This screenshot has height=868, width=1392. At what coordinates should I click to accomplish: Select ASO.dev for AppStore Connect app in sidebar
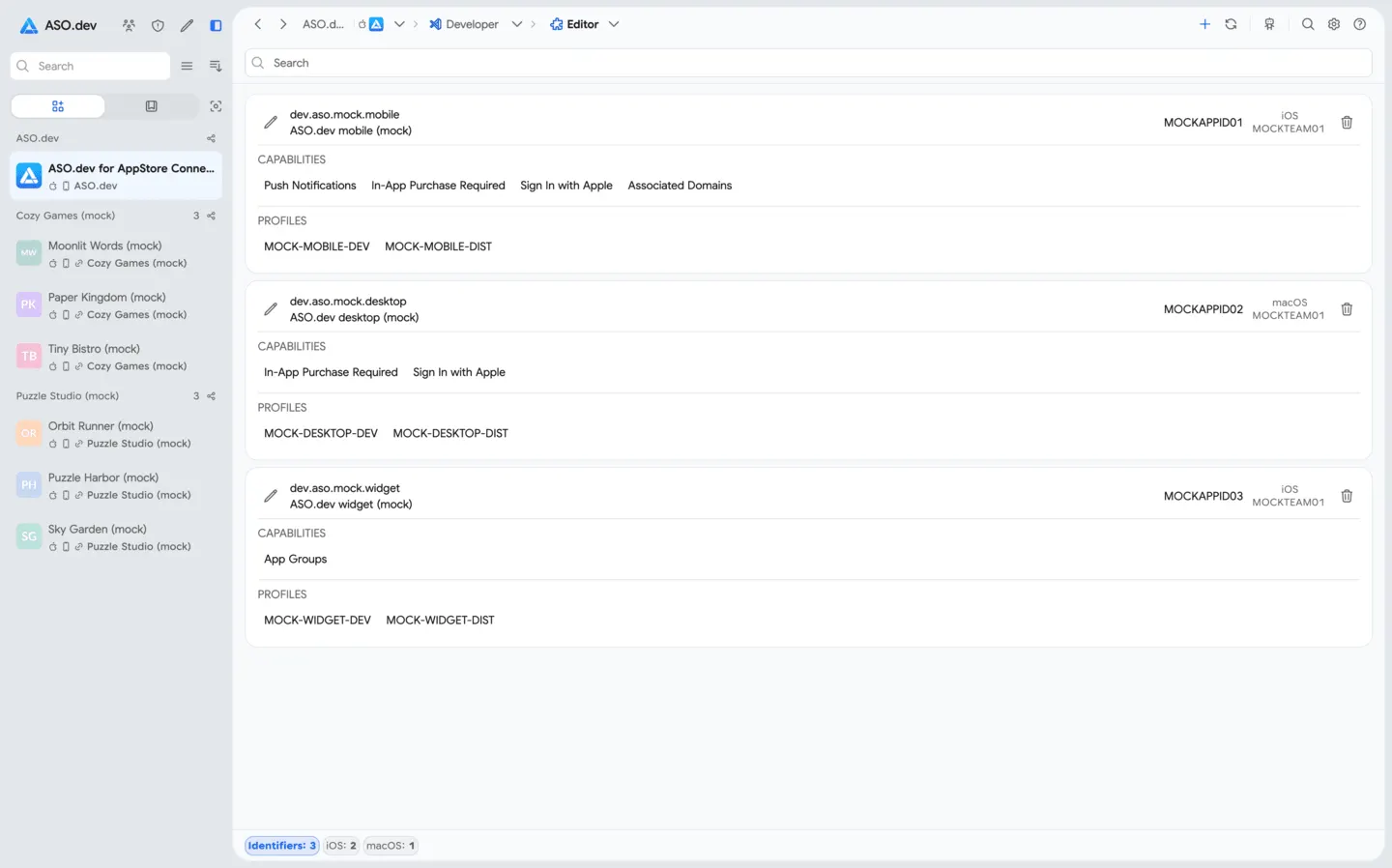[x=116, y=176]
